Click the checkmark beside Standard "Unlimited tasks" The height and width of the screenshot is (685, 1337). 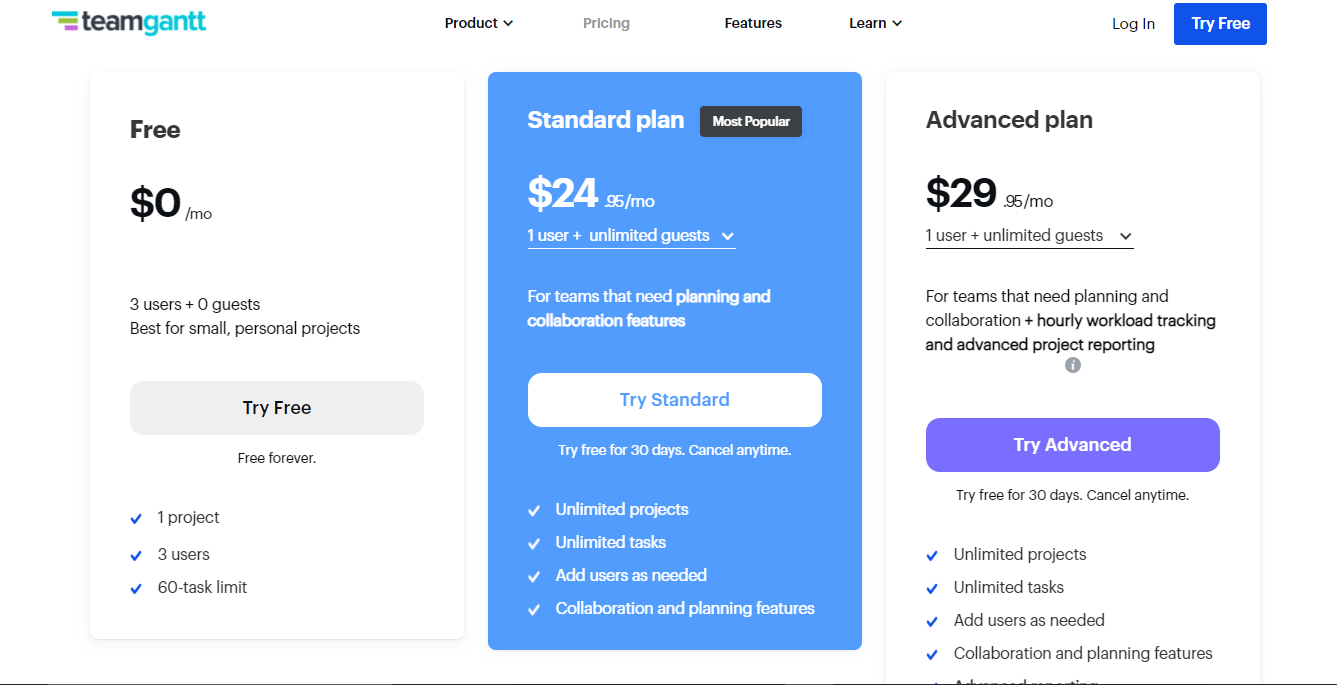[x=534, y=543]
